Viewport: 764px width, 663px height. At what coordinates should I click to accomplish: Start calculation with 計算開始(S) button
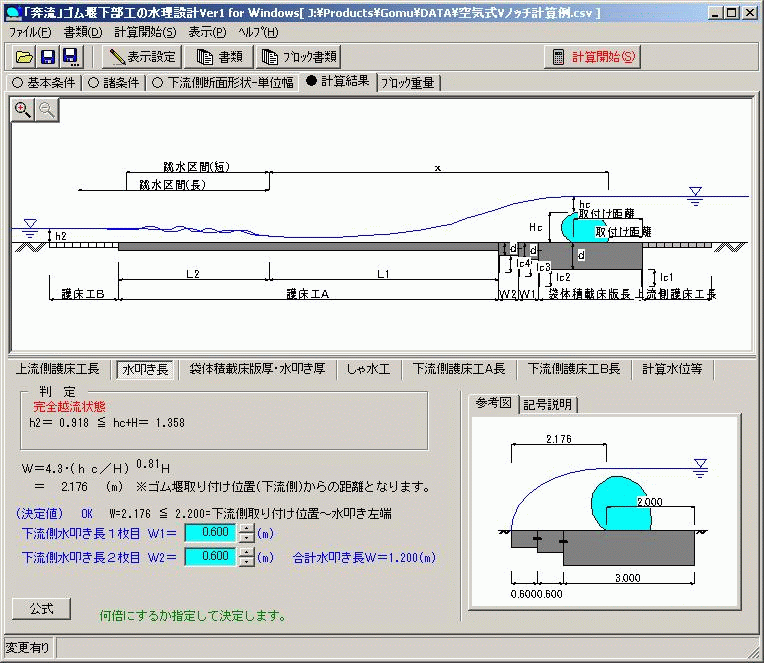(x=592, y=57)
